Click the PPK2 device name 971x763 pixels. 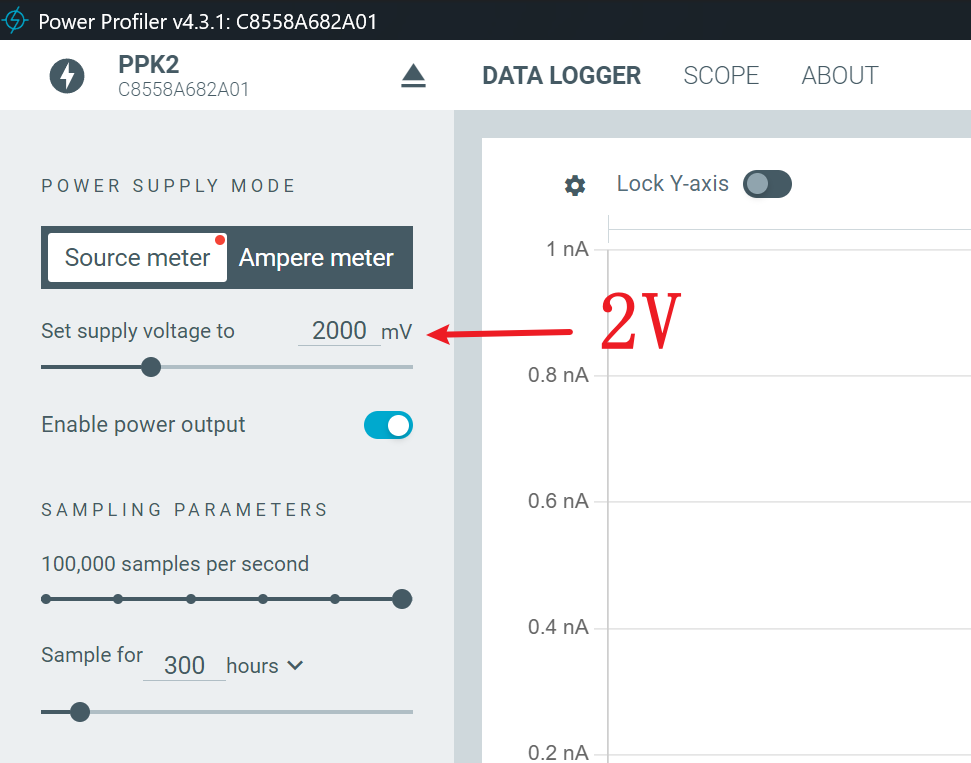click(149, 64)
